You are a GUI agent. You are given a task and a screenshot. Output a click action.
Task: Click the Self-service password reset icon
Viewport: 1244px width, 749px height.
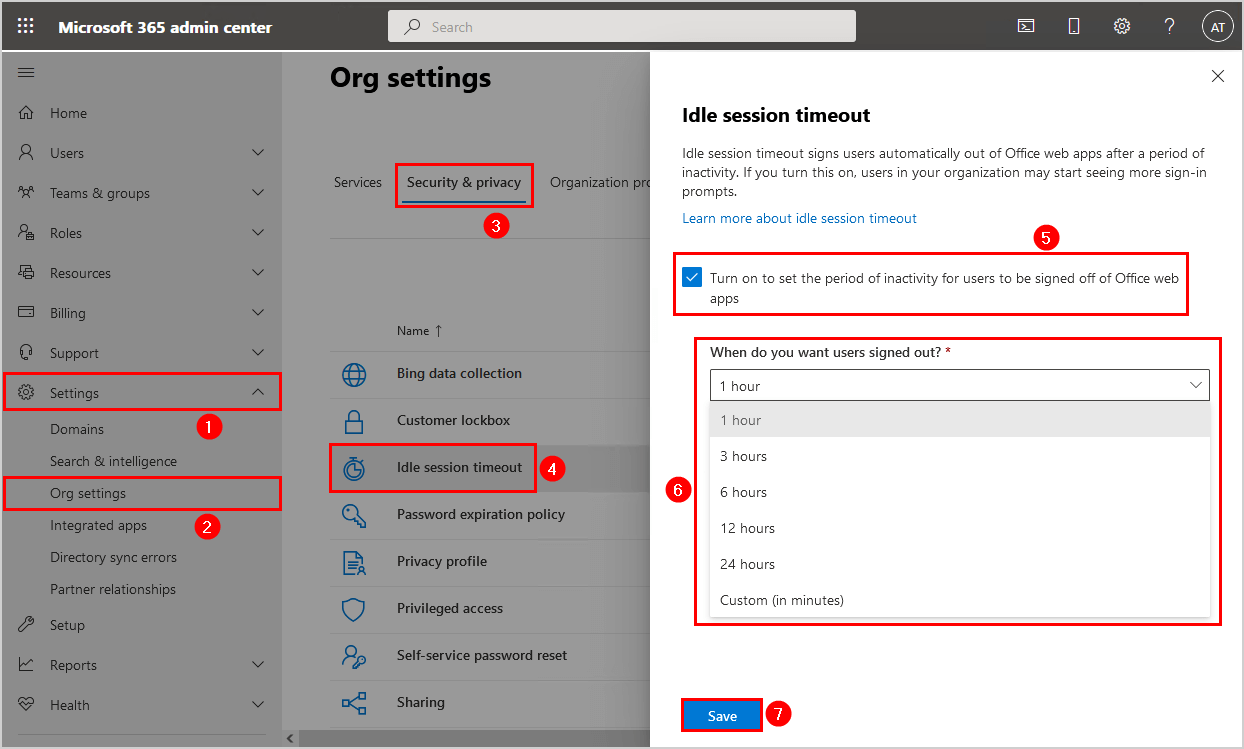(354, 655)
